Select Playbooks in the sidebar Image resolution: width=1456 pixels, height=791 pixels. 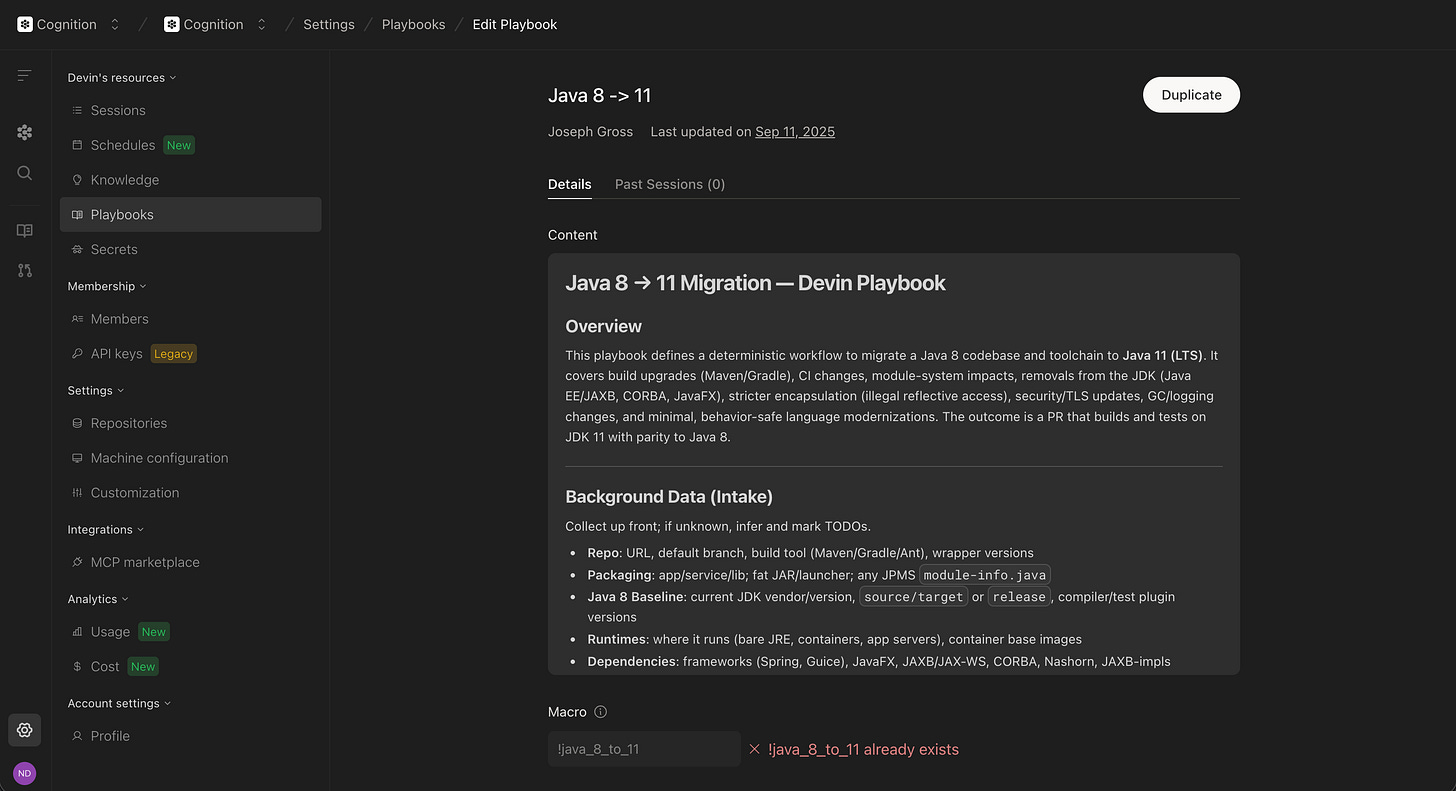(x=191, y=215)
